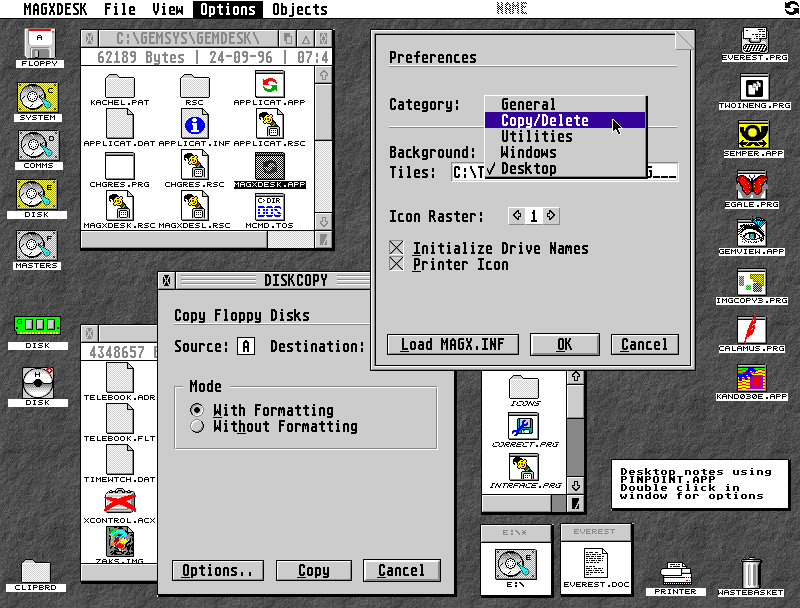
Task: Pick Utilities in the Category list
Action: coord(537,137)
